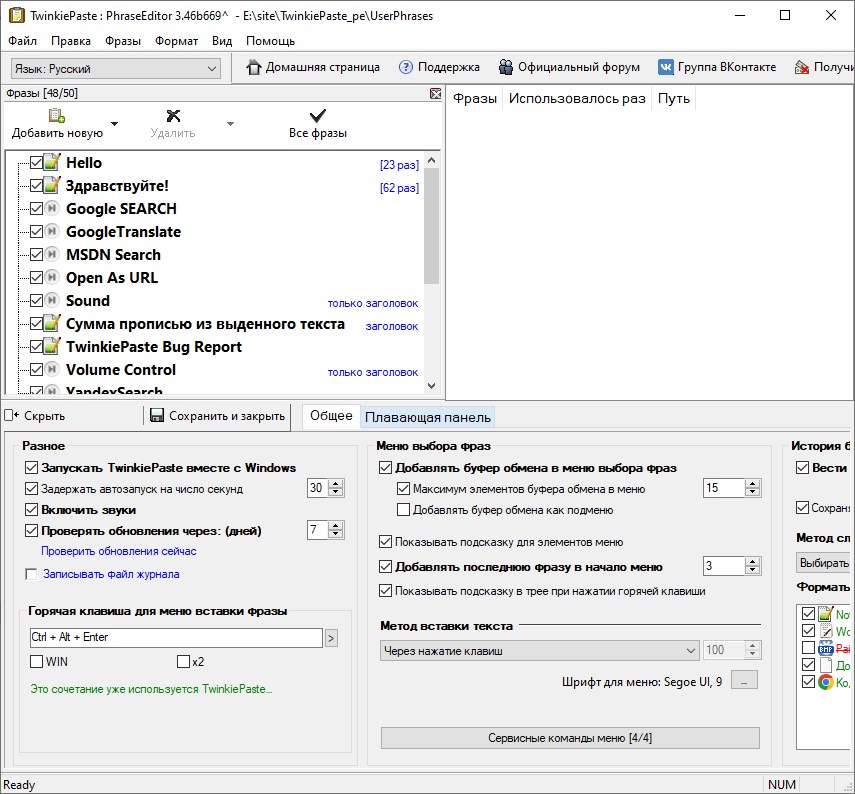Click phrase list scrollbar down arrow
Screen dimensions: 855x794
(431, 386)
